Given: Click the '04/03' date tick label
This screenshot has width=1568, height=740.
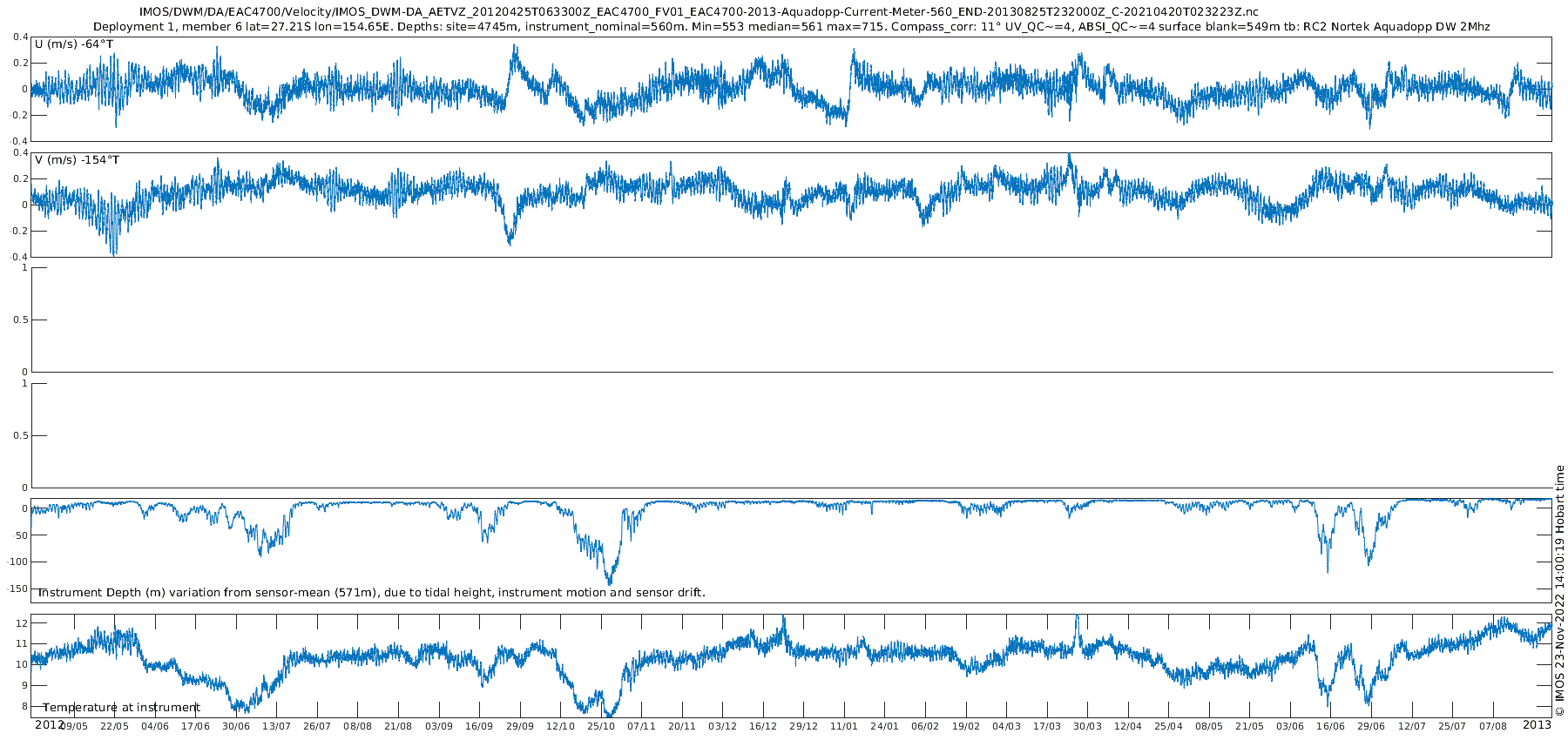Looking at the screenshot, I should 1006,726.
